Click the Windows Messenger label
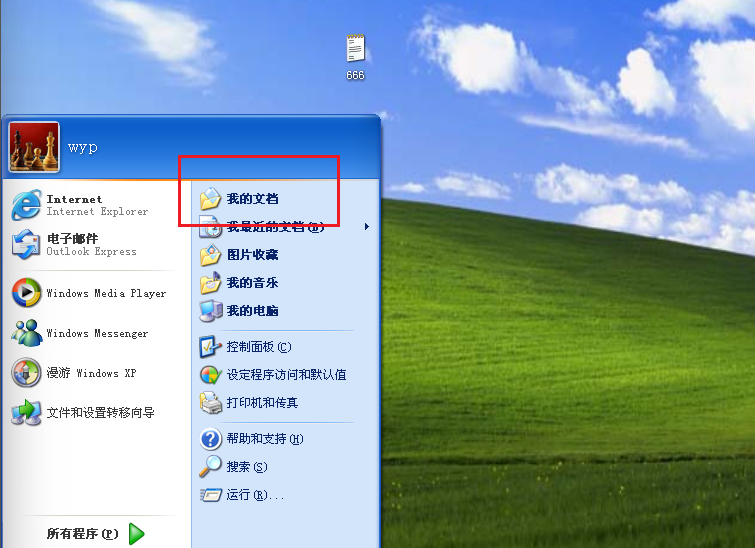755x548 pixels. coord(97,333)
